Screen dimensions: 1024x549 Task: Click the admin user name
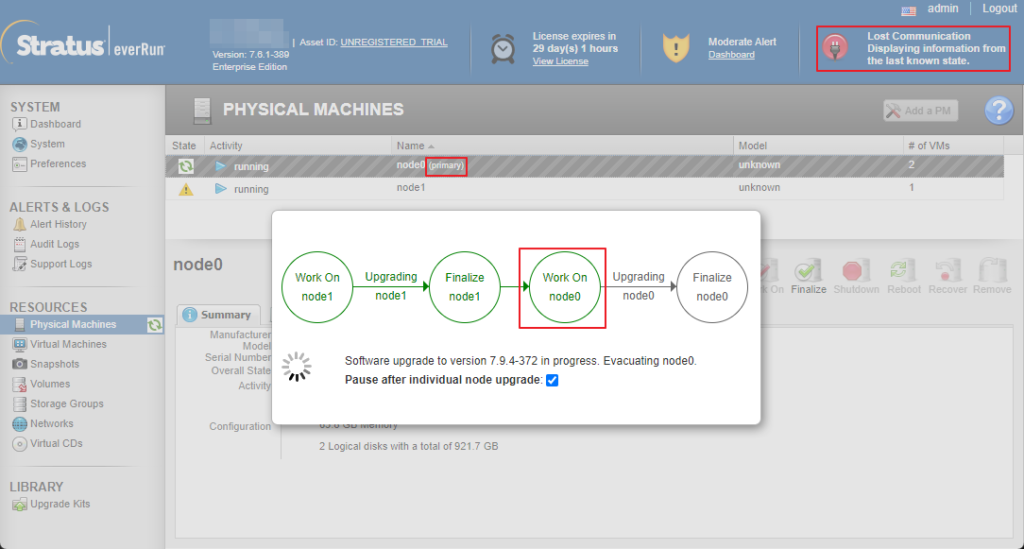(x=942, y=8)
